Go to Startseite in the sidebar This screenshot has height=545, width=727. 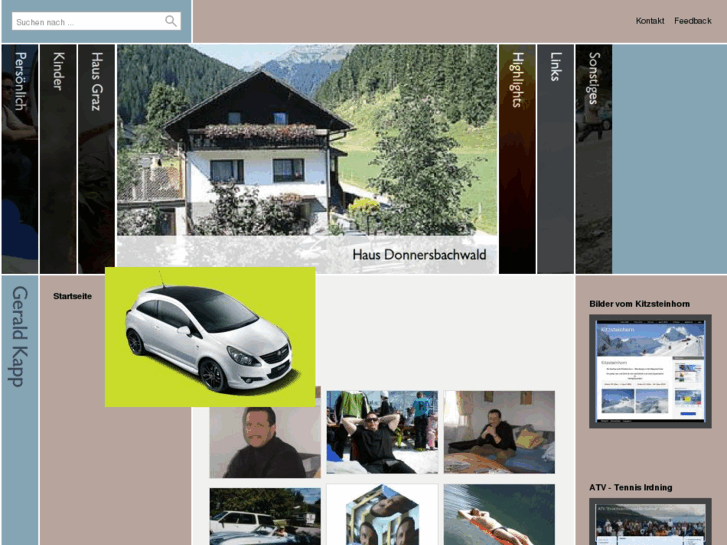point(72,296)
